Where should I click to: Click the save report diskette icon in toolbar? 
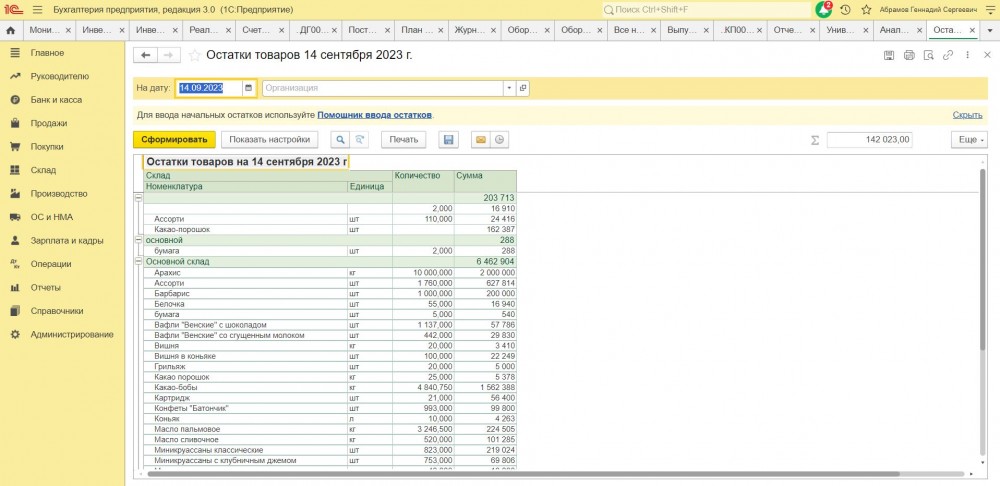(x=449, y=140)
